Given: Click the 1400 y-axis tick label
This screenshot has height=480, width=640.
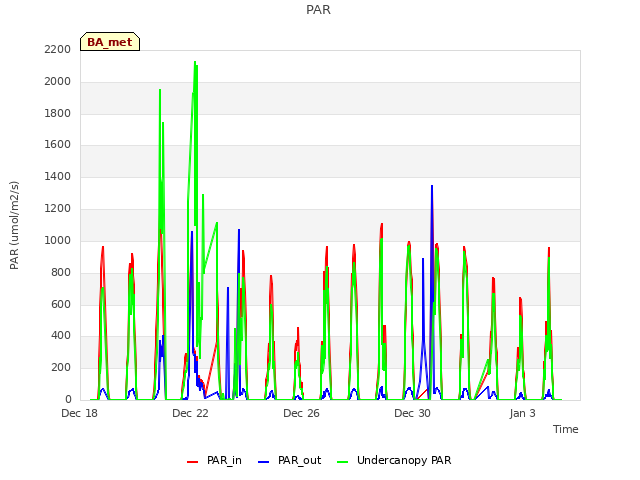Looking at the screenshot, I should coord(58,177).
